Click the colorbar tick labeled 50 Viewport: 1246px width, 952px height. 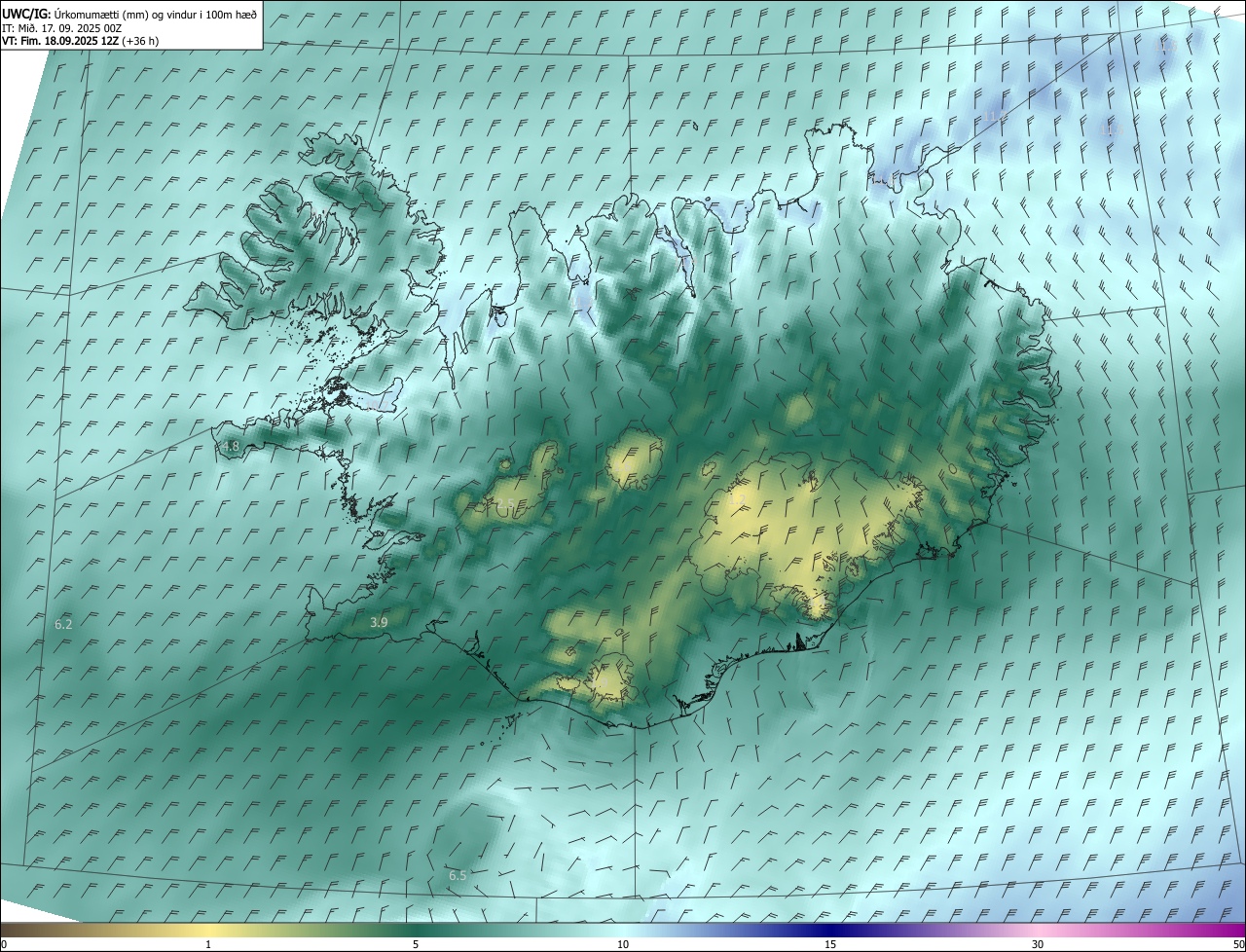[1238, 944]
